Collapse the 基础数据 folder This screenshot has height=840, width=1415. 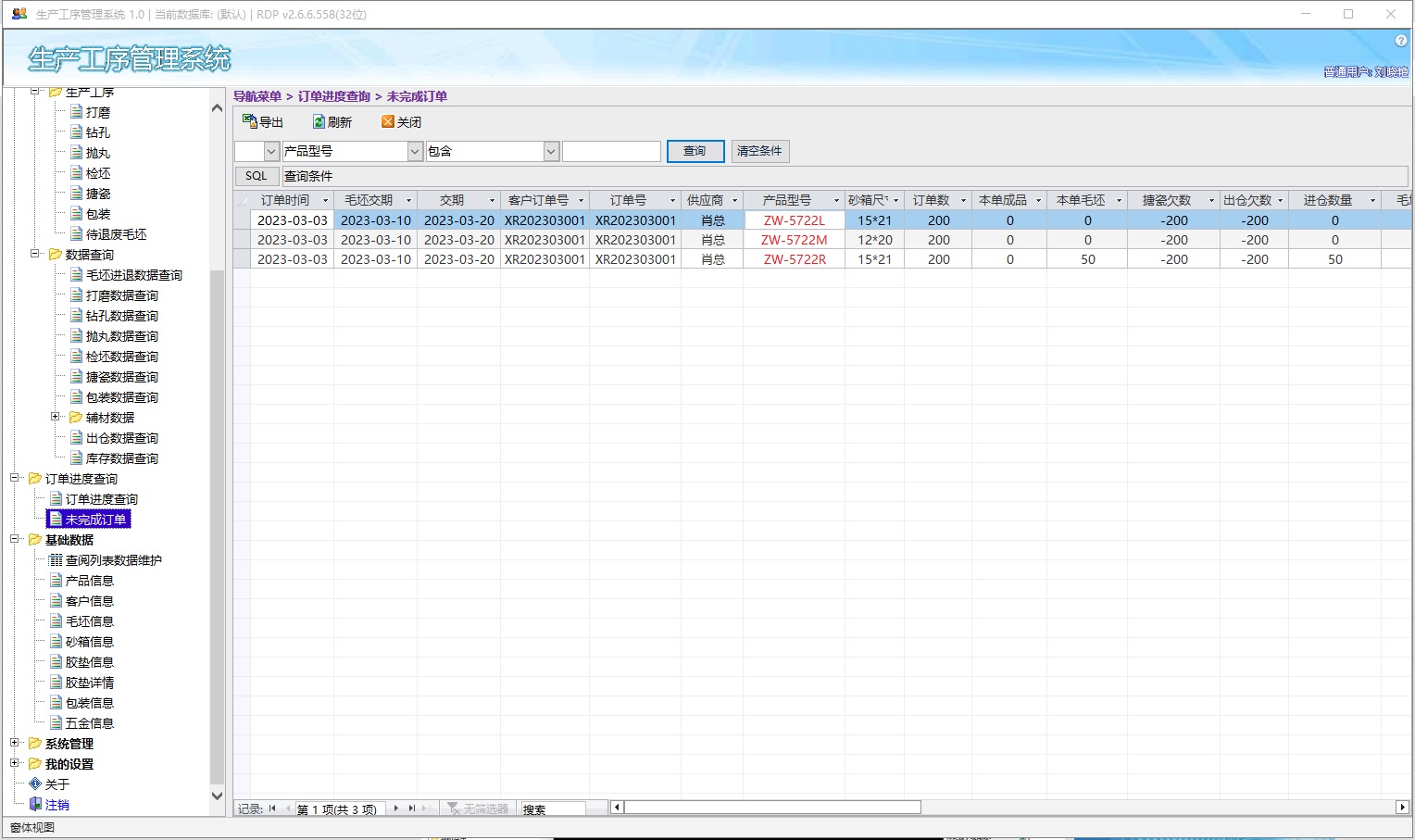(x=14, y=539)
